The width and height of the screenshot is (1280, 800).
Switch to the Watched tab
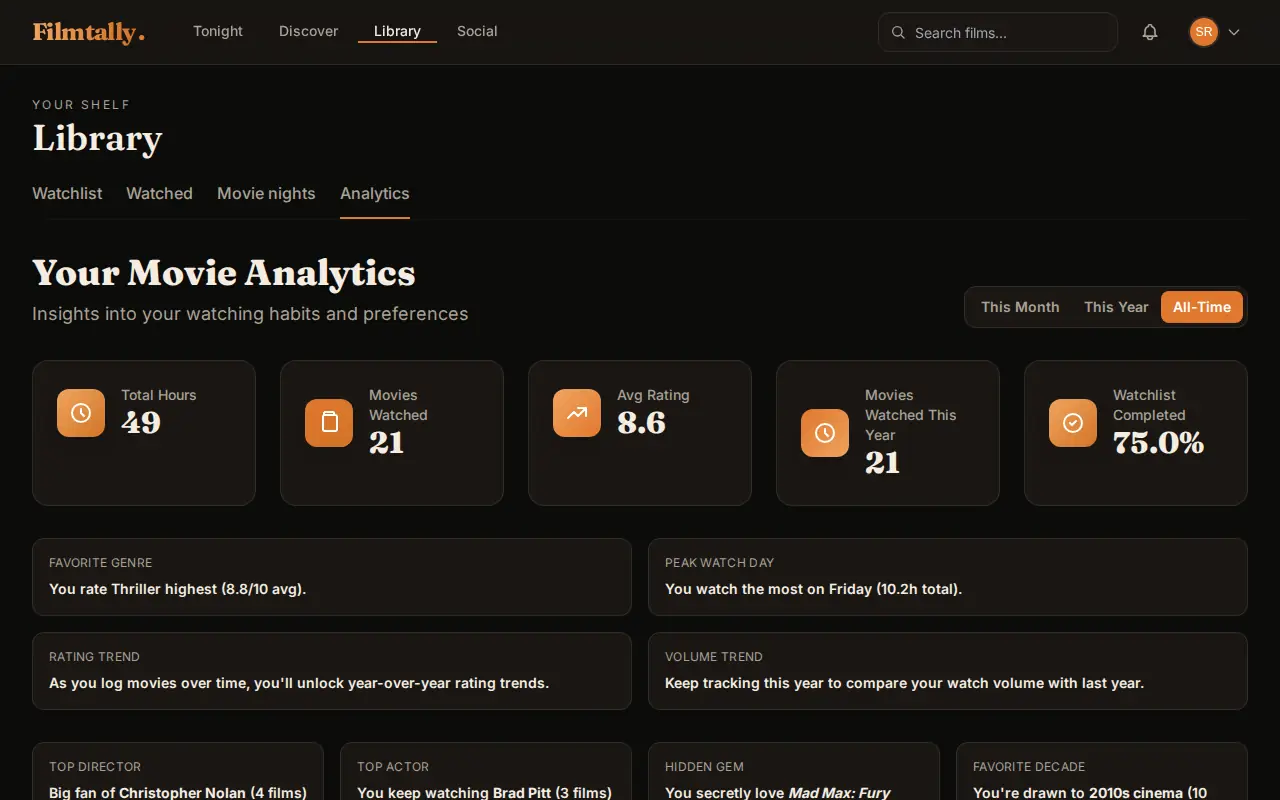(x=159, y=193)
